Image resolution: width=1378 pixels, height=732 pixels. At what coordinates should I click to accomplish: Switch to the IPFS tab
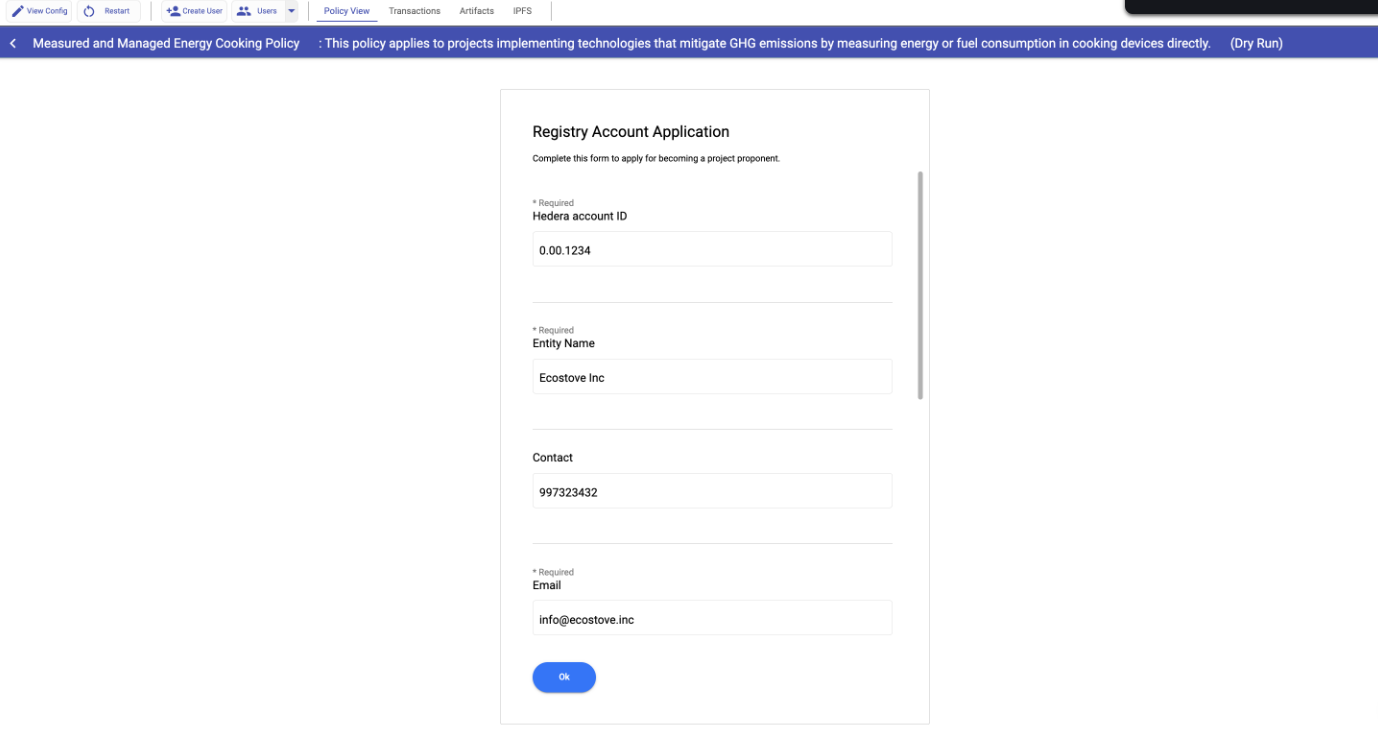[x=522, y=11]
